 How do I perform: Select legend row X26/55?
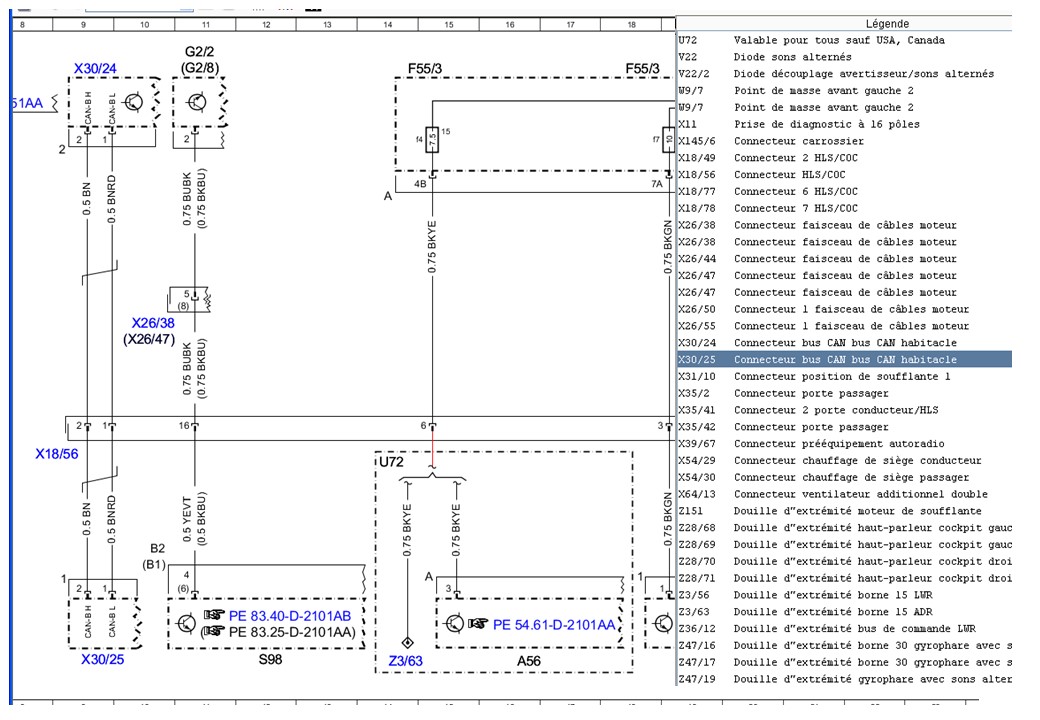[844, 326]
